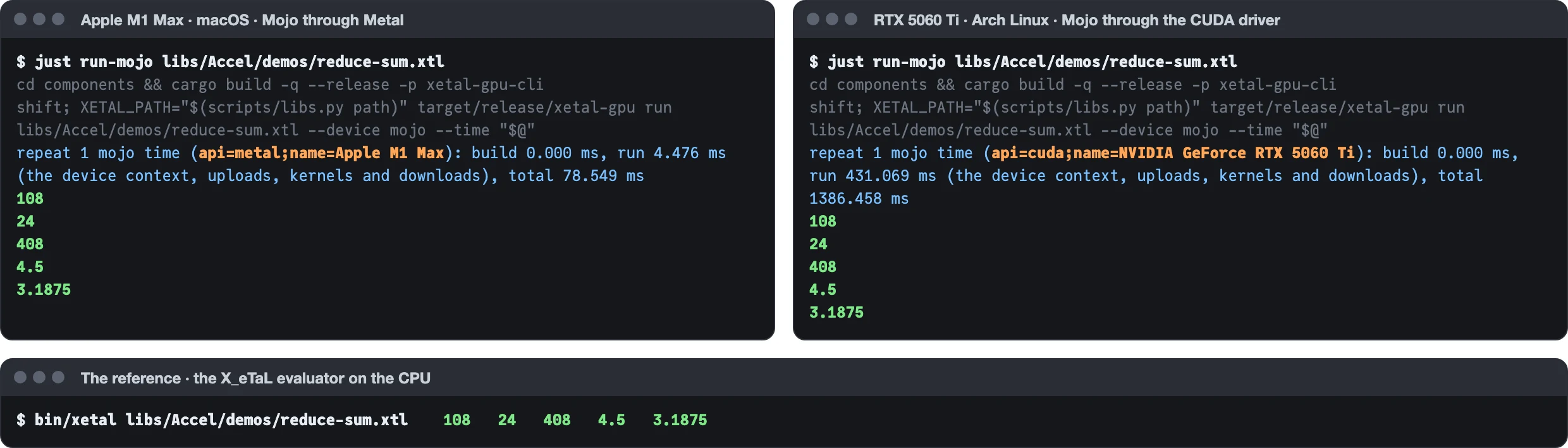
Task: Click the --device mojo --time line in Metal window
Action: point(276,130)
